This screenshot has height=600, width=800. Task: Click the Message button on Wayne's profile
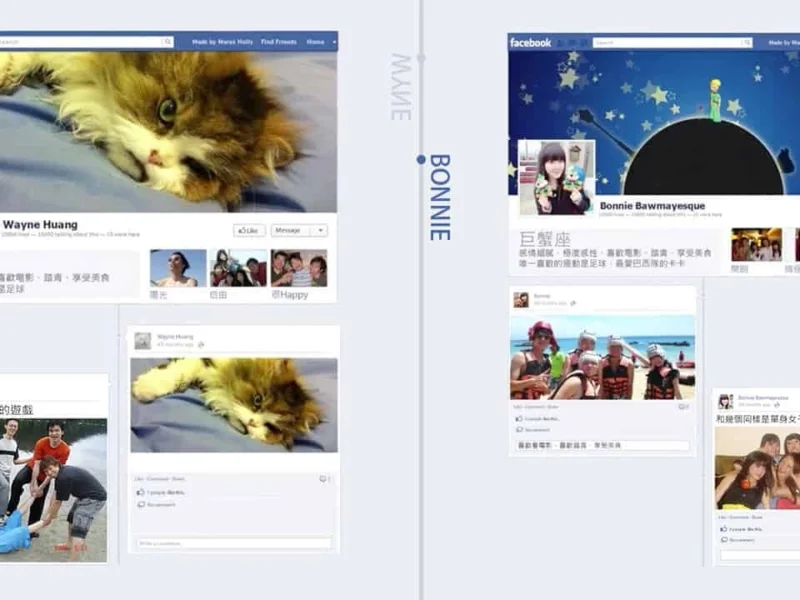[290, 230]
